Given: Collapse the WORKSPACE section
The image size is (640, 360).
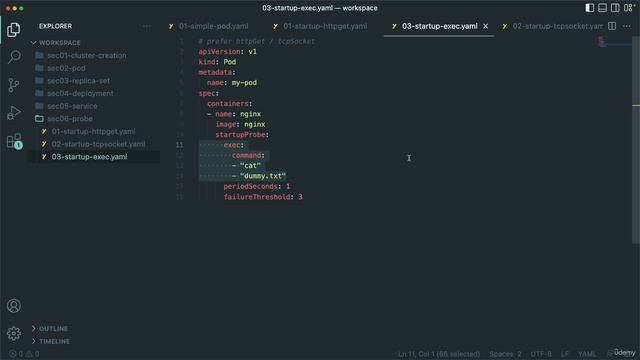Looking at the screenshot, I should [60, 43].
